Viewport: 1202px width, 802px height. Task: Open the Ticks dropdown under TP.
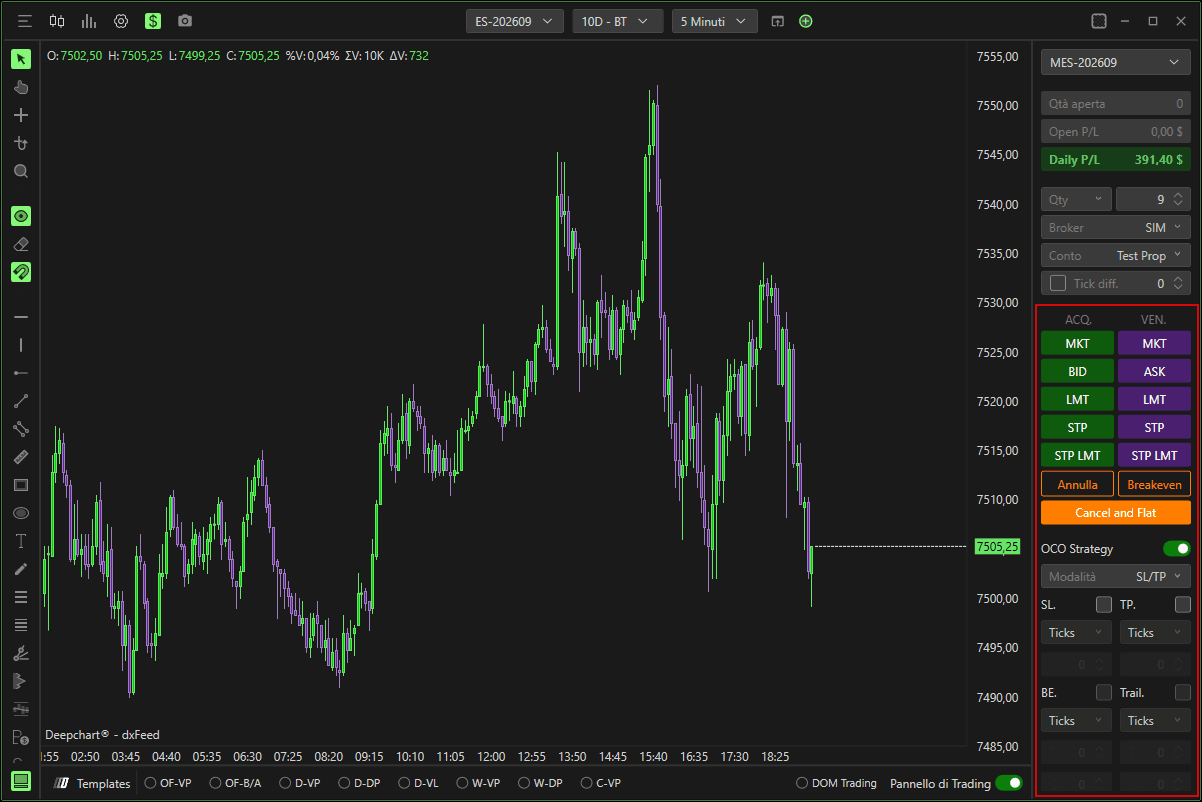tap(1155, 633)
